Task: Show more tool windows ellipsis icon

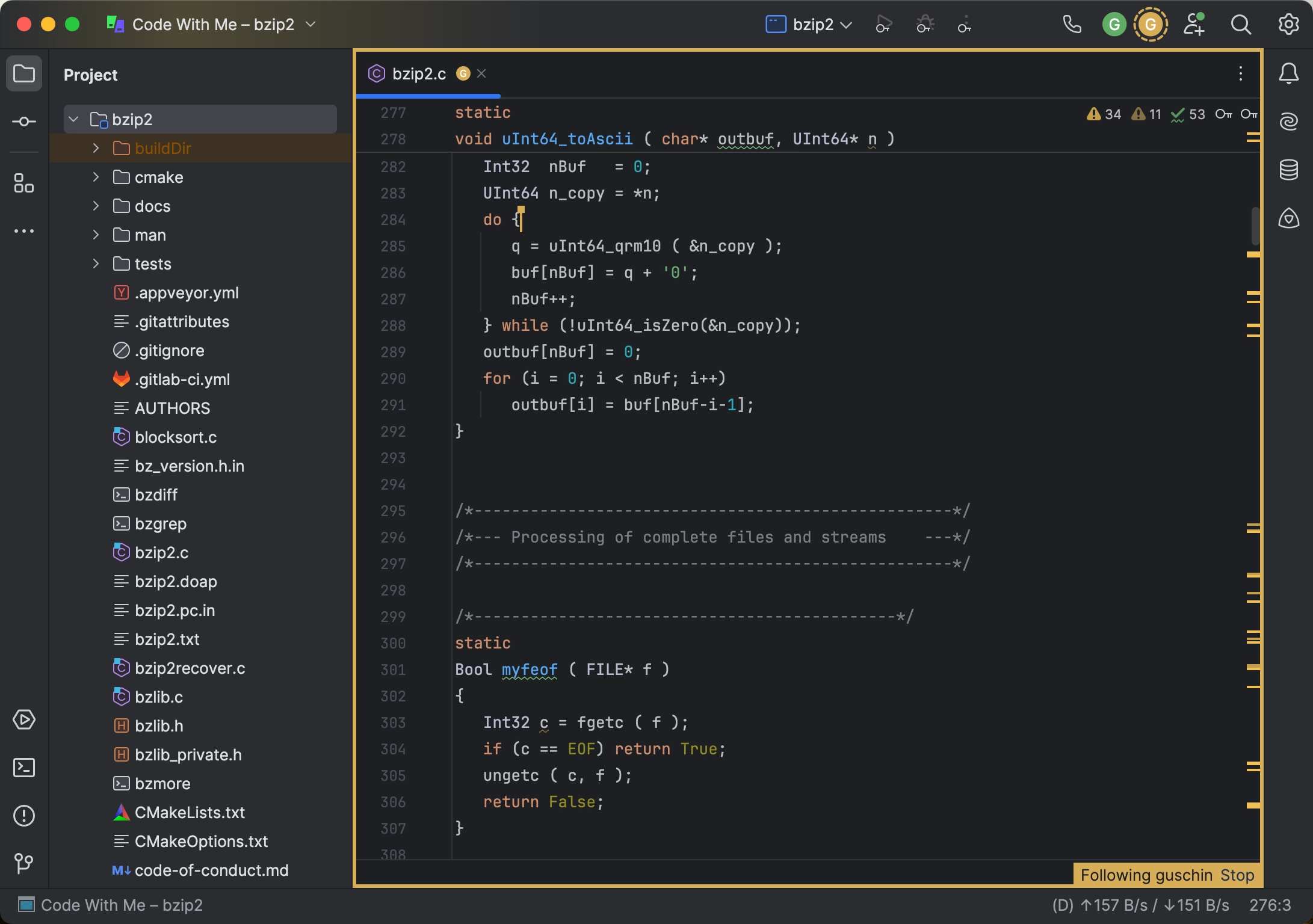Action: pyautogui.click(x=24, y=231)
